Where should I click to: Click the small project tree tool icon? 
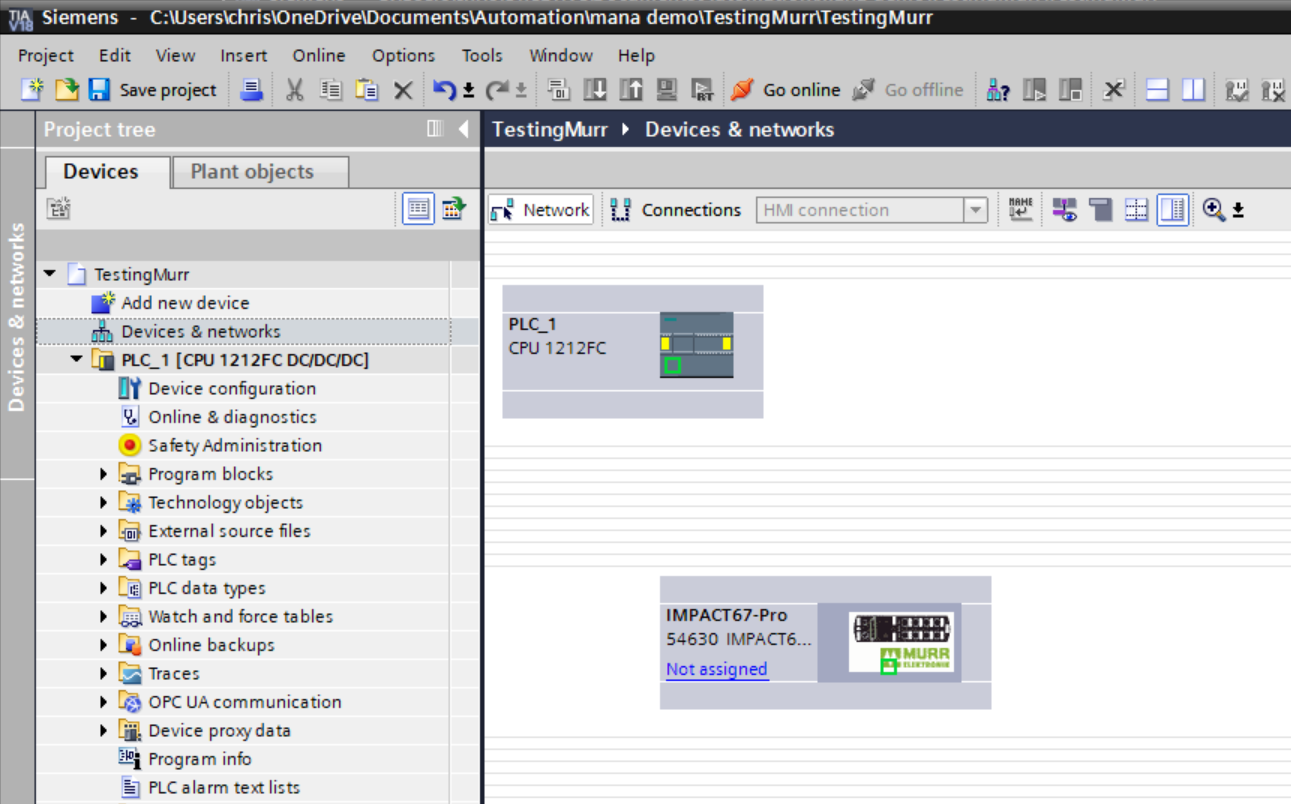click(58, 208)
